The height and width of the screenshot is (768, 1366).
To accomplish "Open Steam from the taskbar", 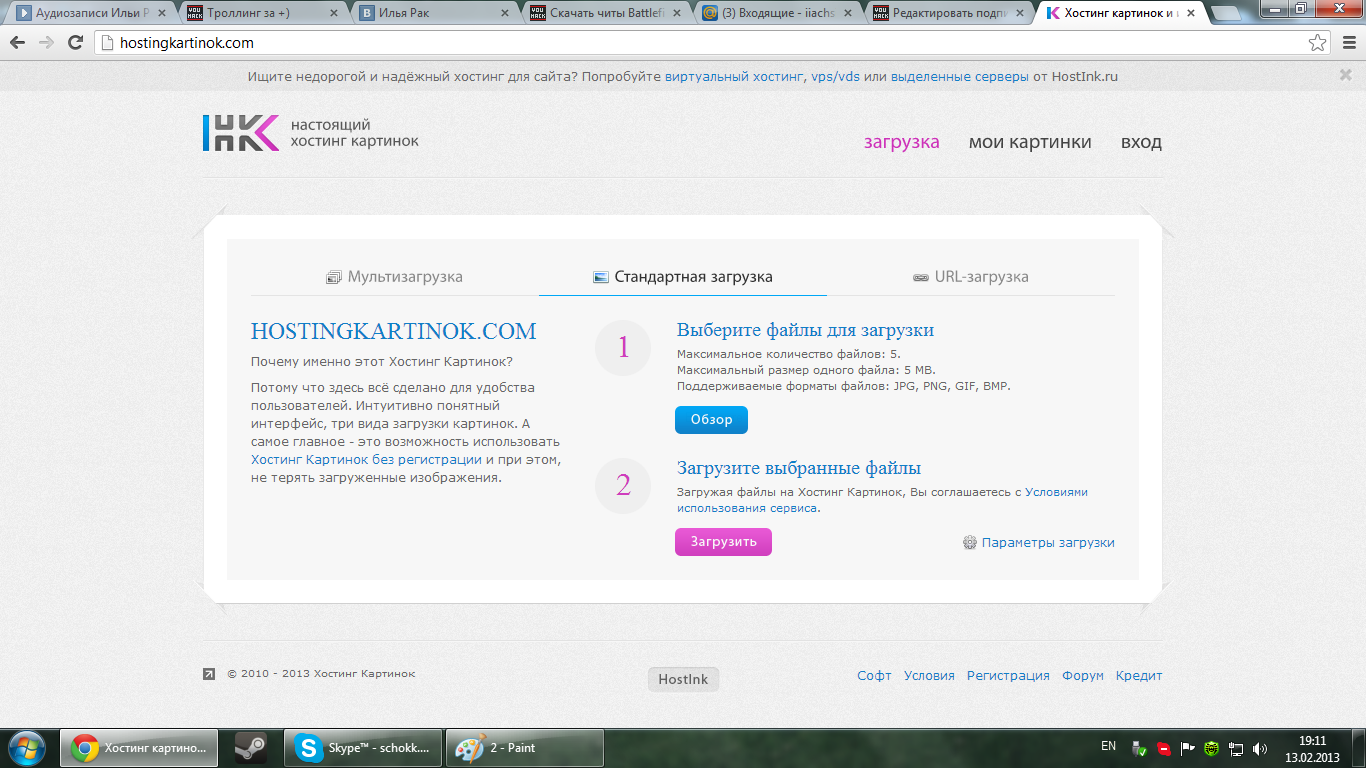I will click(x=250, y=747).
